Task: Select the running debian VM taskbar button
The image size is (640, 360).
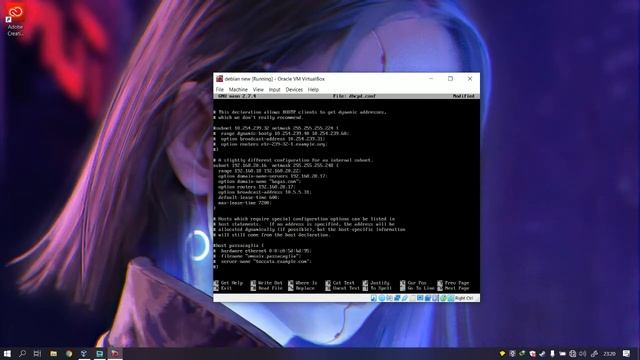Action: tap(115, 353)
